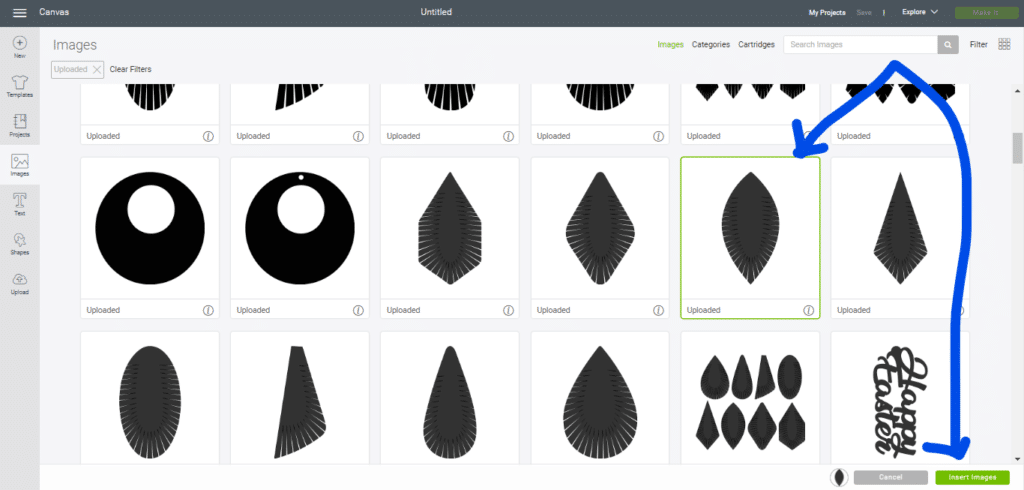The width and height of the screenshot is (1024, 490).
Task: Click selected image preview in bottom tray
Action: (x=839, y=478)
